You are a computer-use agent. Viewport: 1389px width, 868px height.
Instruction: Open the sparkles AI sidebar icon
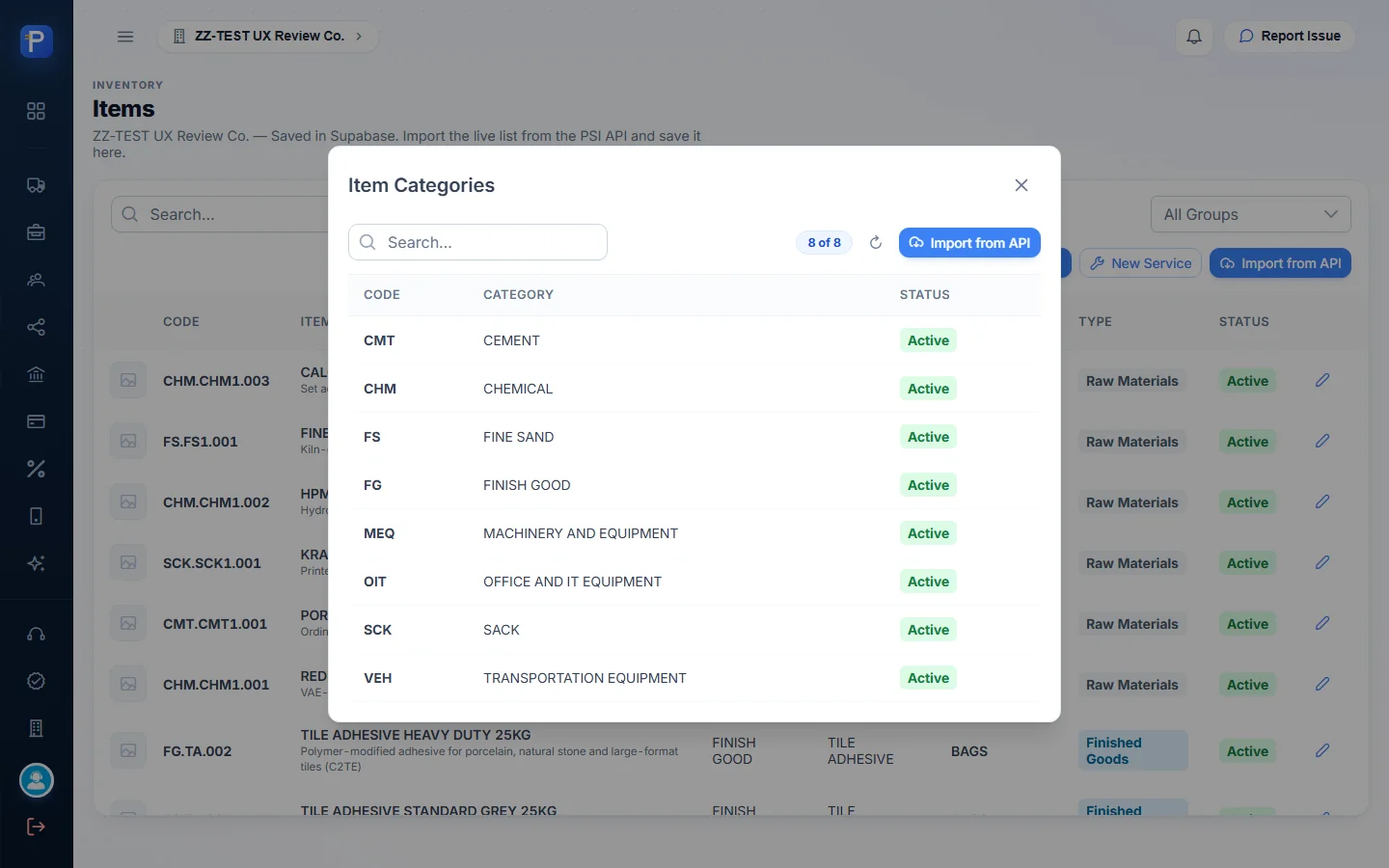click(x=36, y=563)
